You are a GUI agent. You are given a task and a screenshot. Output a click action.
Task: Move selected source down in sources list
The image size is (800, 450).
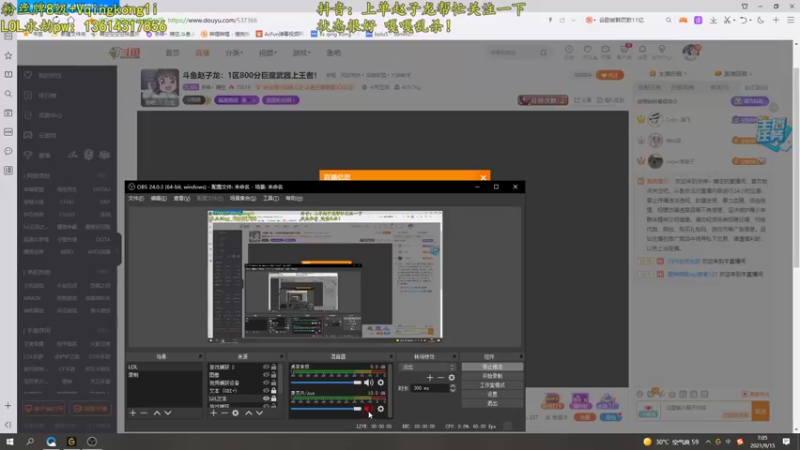(x=259, y=413)
